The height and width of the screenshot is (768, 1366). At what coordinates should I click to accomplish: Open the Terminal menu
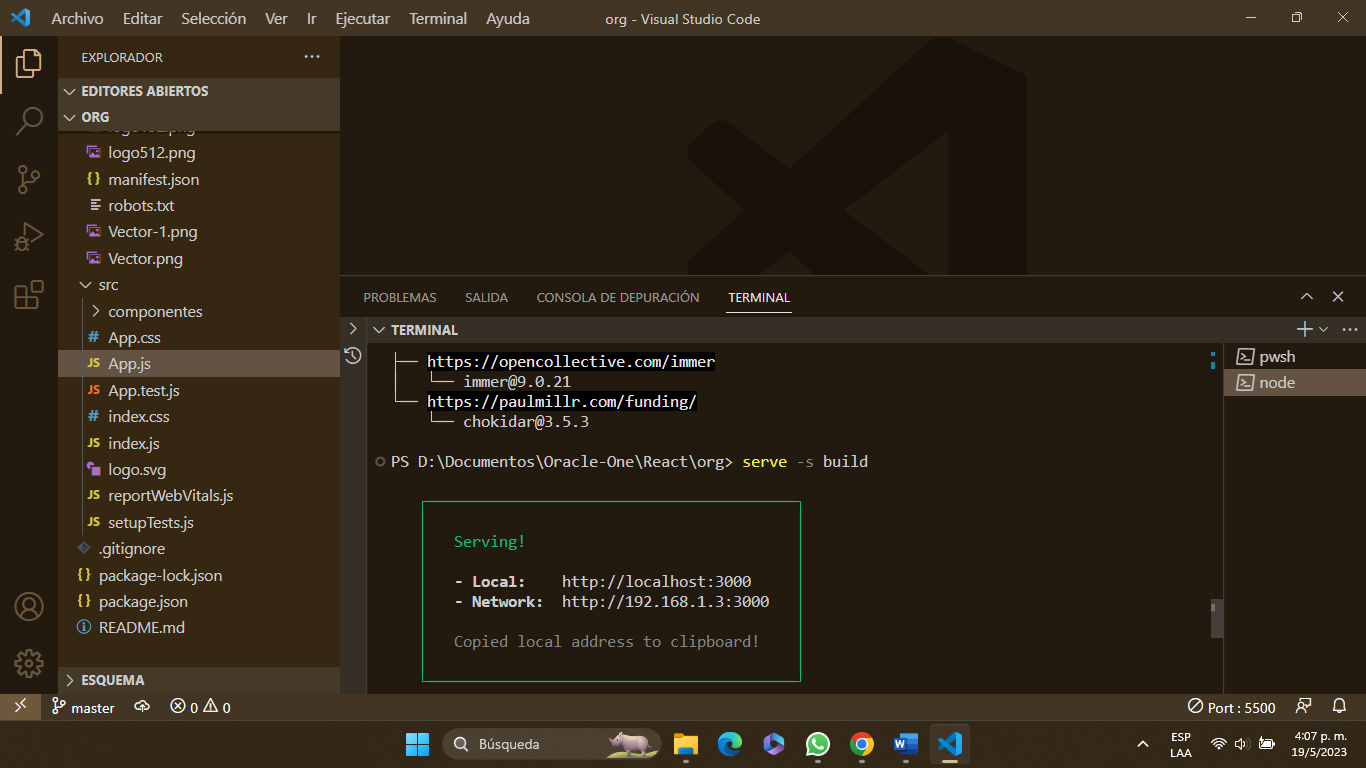tap(438, 18)
